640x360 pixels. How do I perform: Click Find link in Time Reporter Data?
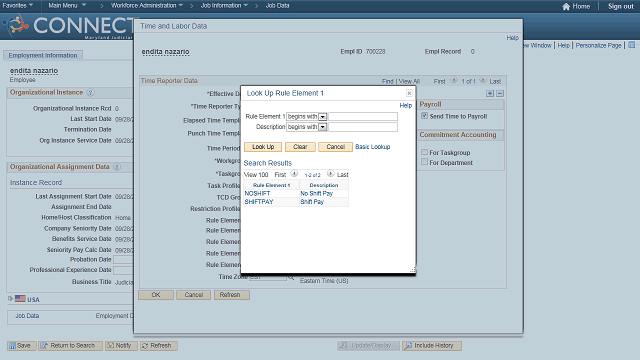click(388, 82)
